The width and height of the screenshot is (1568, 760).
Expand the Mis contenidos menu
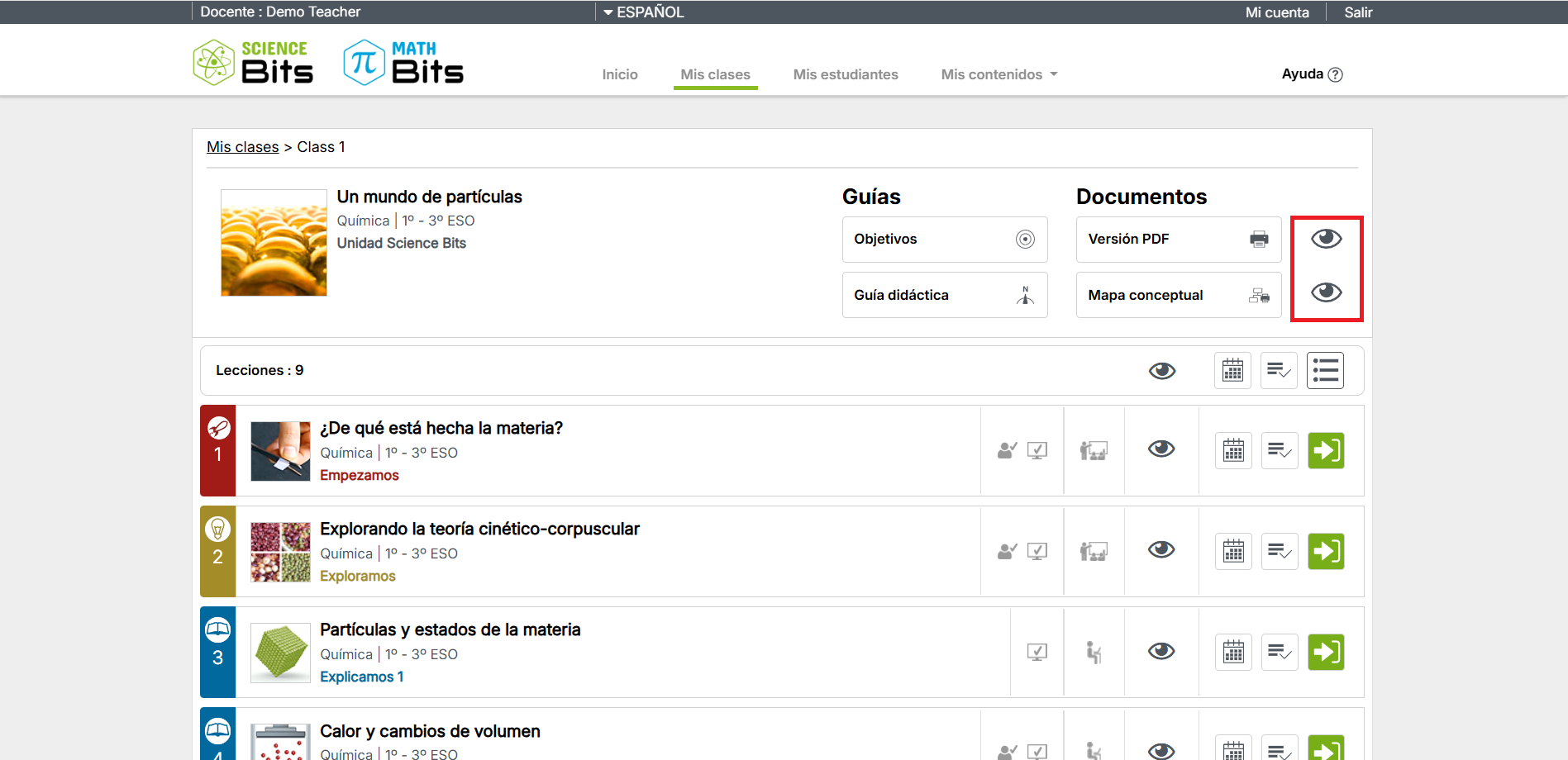point(998,74)
